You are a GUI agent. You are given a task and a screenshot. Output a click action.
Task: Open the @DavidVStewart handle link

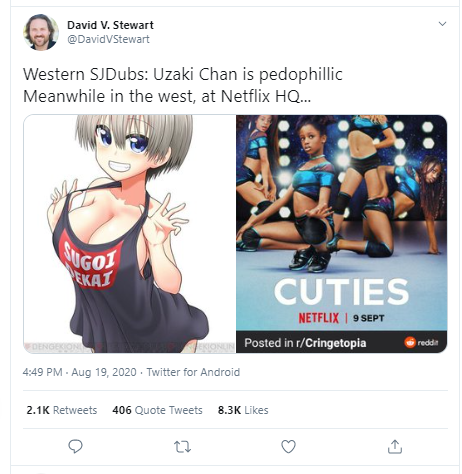108,39
